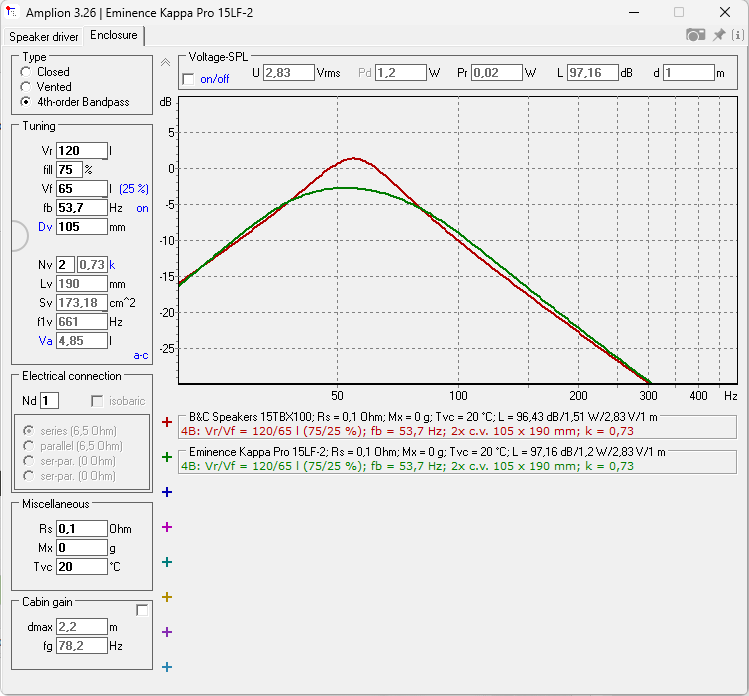Click the Rs resistance input field
The image size is (749, 696).
pos(82,529)
